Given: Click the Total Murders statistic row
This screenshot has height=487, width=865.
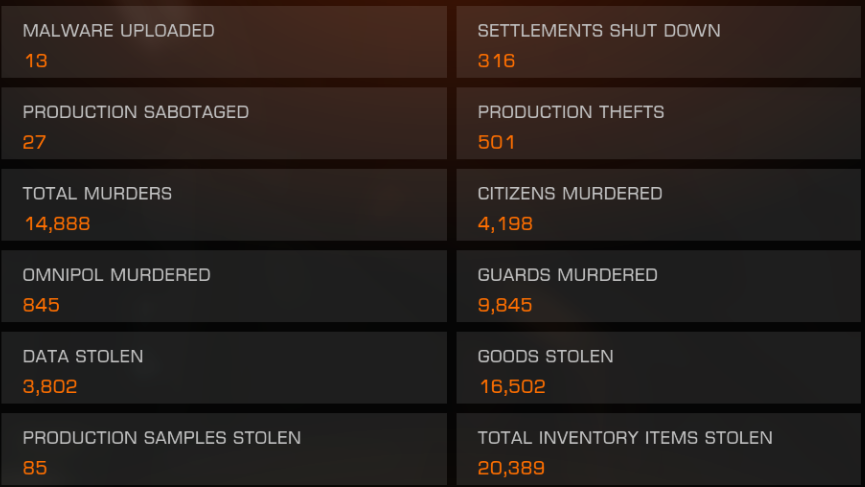Looking at the screenshot, I should point(224,205).
